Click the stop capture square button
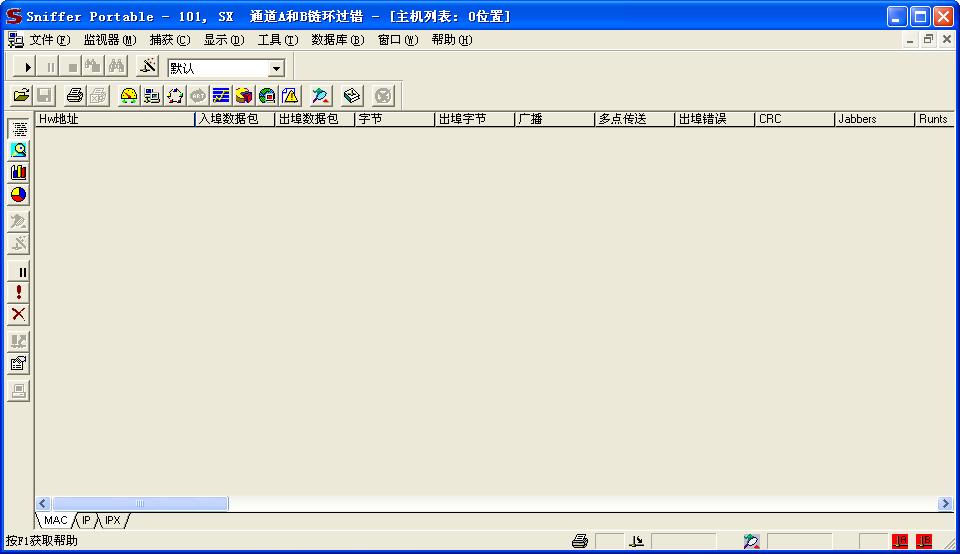The width and height of the screenshot is (960, 554). coord(72,67)
